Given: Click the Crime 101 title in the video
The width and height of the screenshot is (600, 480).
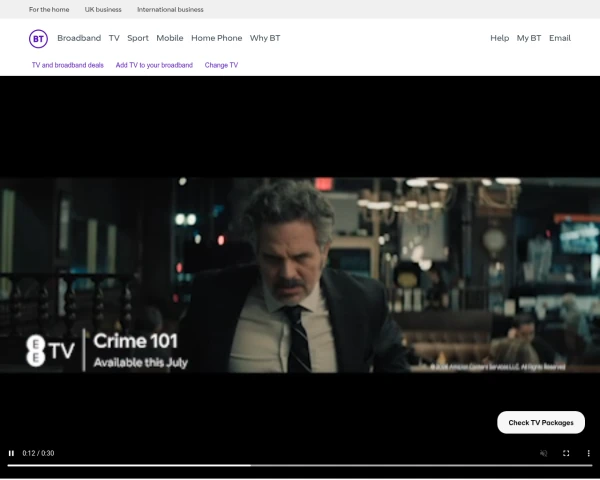Looking at the screenshot, I should point(135,341).
